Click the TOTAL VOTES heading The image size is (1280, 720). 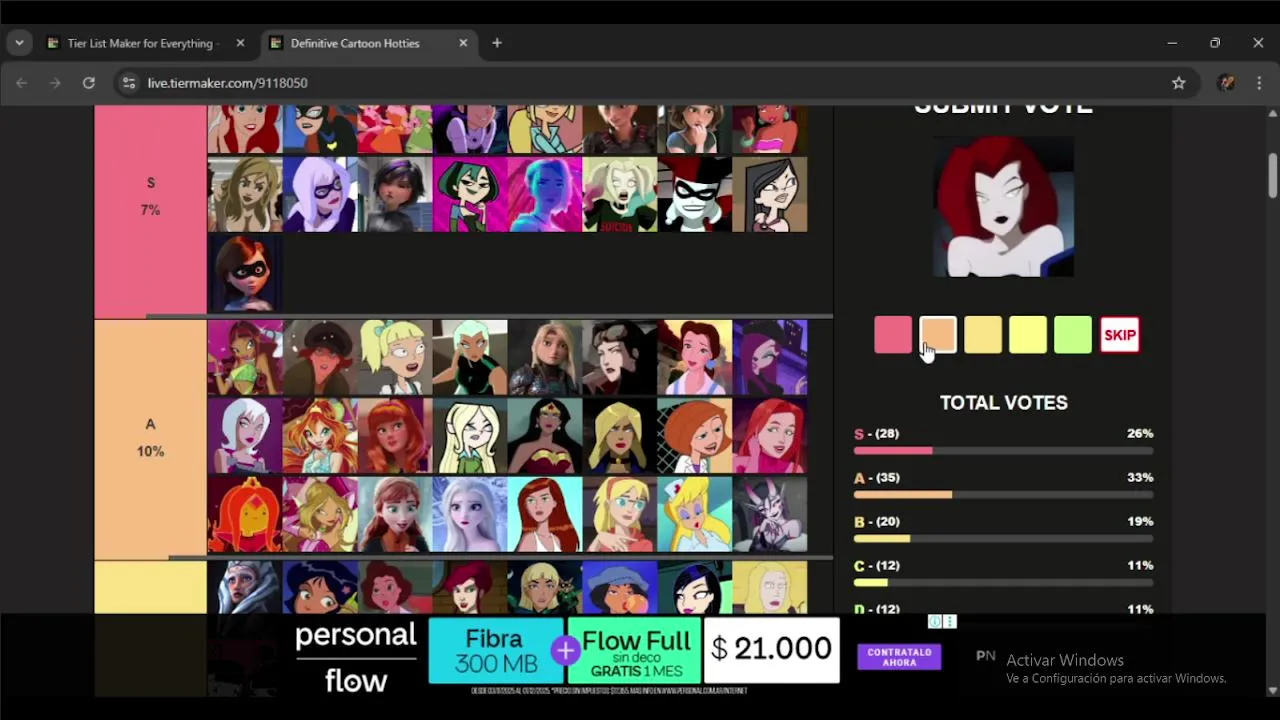(1003, 402)
